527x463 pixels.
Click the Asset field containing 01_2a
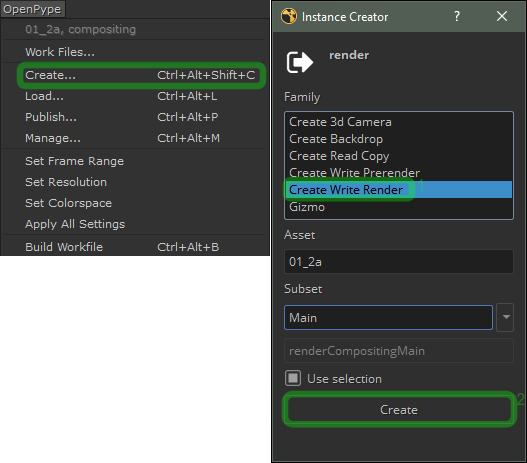point(399,261)
